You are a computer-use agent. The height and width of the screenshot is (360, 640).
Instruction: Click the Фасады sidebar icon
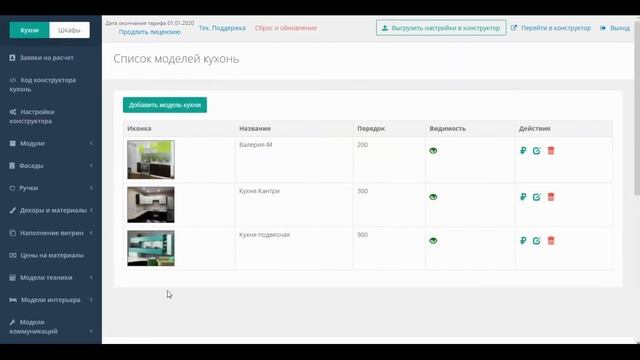click(12, 166)
